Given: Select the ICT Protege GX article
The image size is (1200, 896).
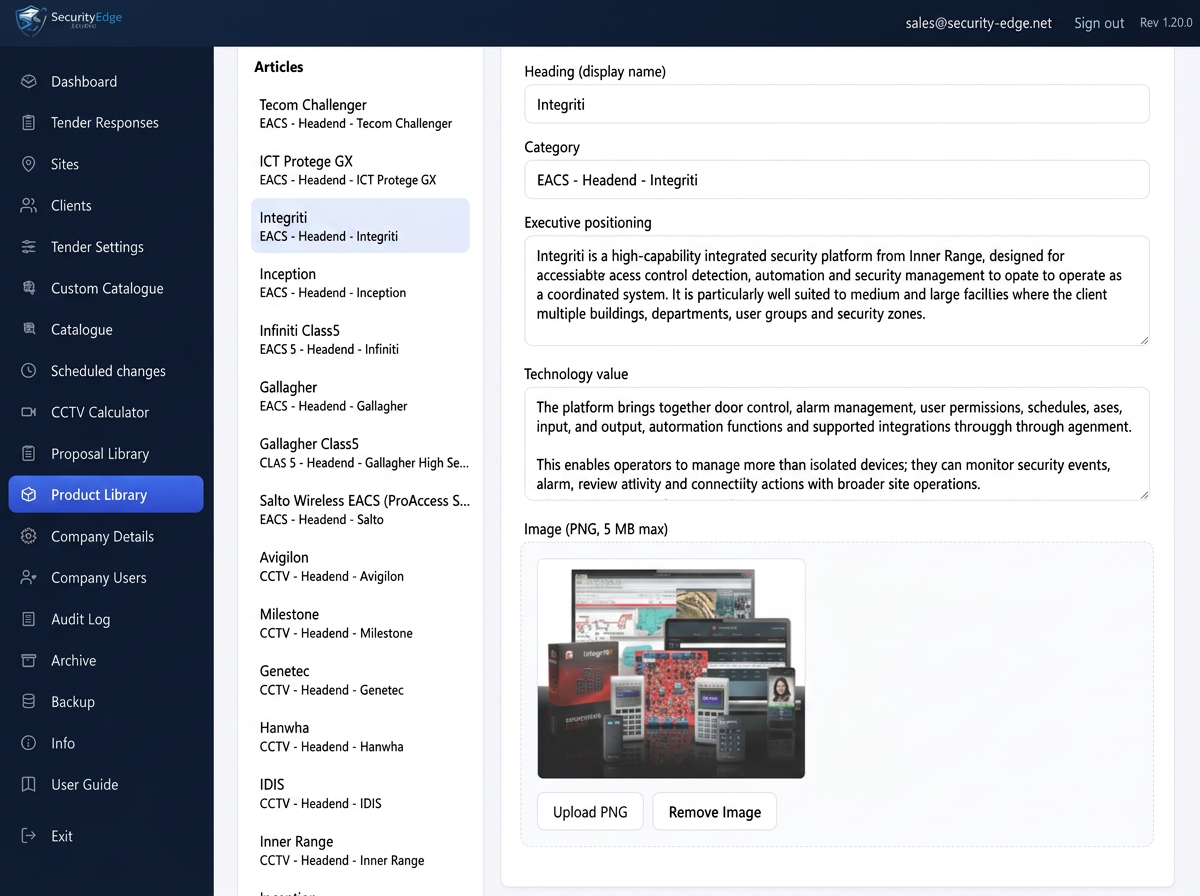Looking at the screenshot, I should pyautogui.click(x=360, y=169).
